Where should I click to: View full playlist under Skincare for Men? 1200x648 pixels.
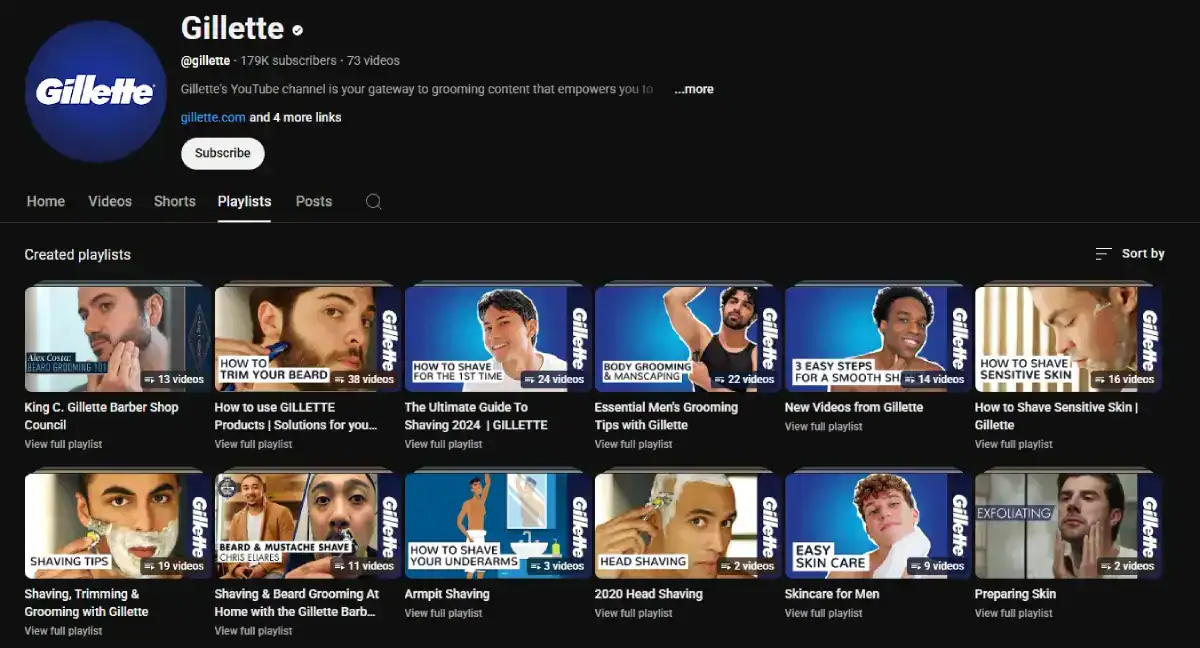[x=824, y=614]
